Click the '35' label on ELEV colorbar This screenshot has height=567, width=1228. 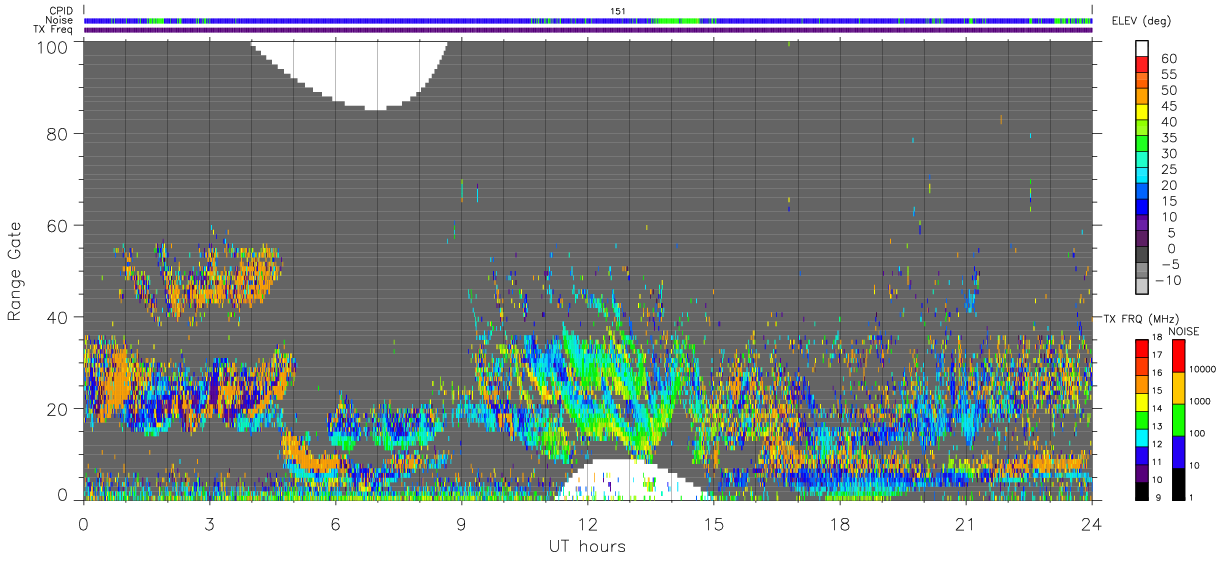pyautogui.click(x=1168, y=138)
